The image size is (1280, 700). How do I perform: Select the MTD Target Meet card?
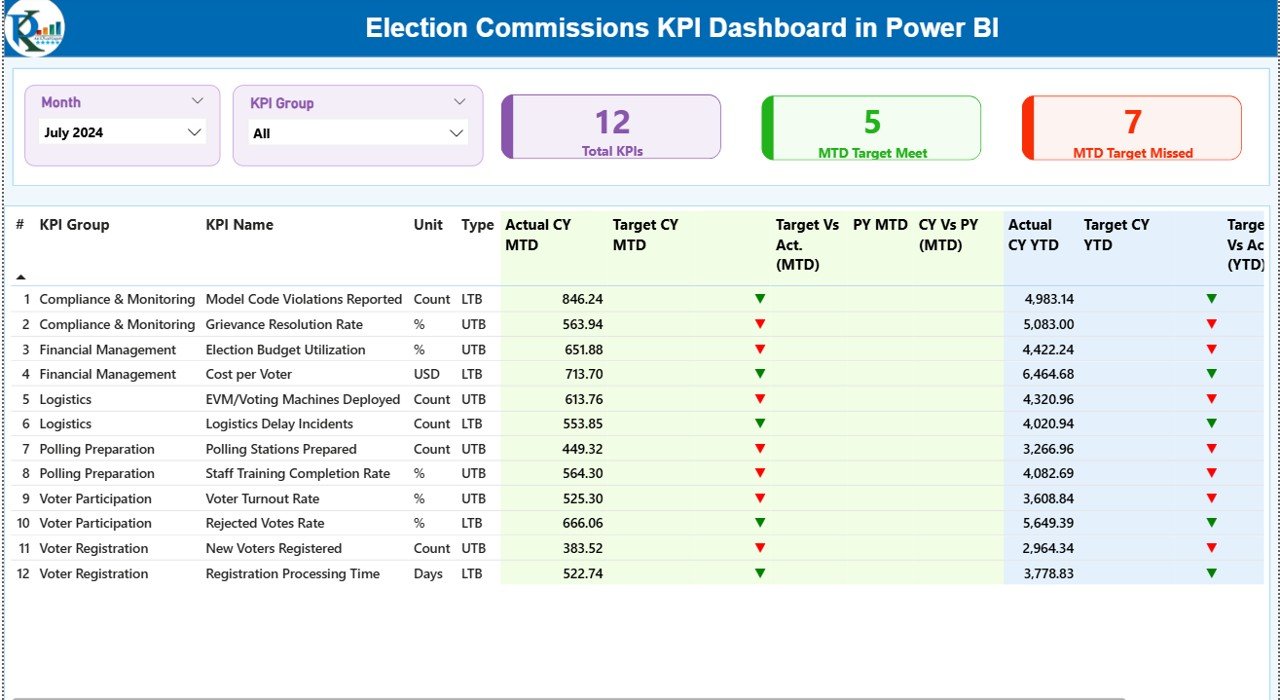tap(871, 127)
